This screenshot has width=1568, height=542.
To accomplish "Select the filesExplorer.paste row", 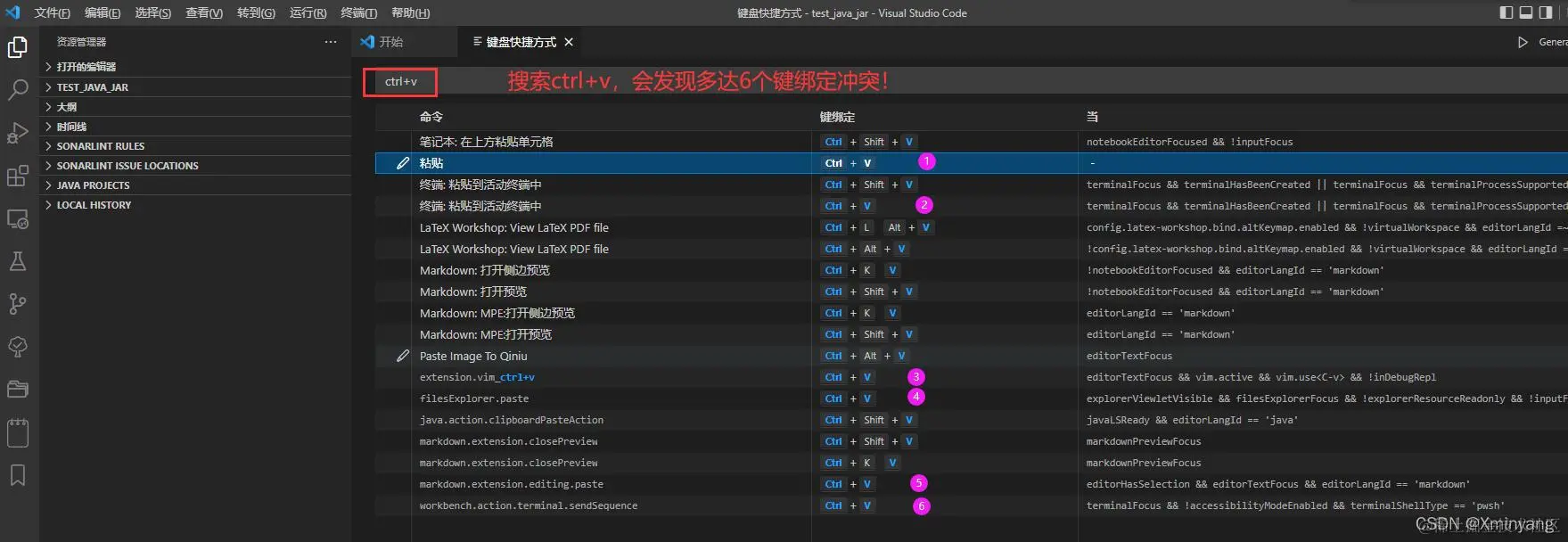I will tap(971, 398).
